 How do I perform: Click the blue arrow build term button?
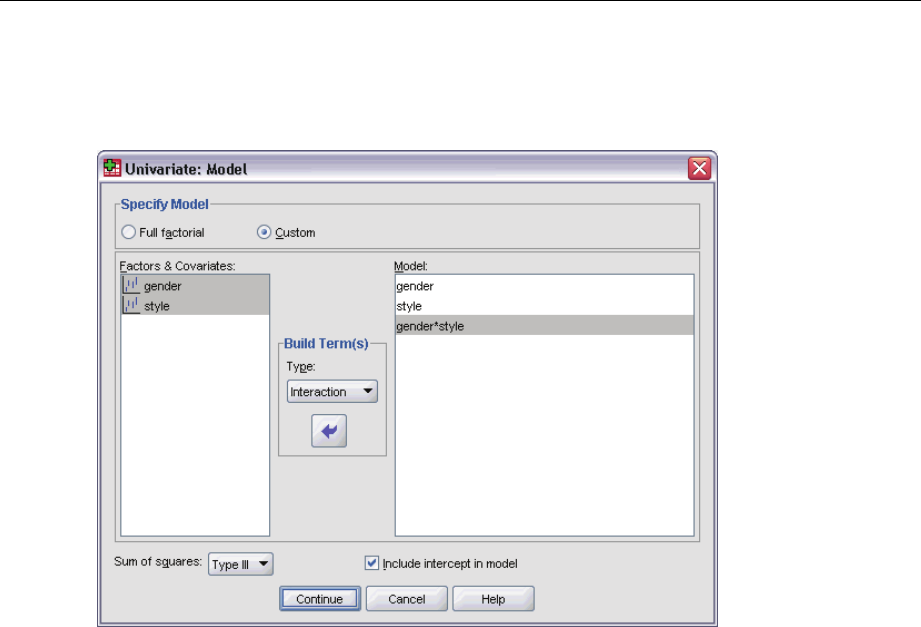329,431
